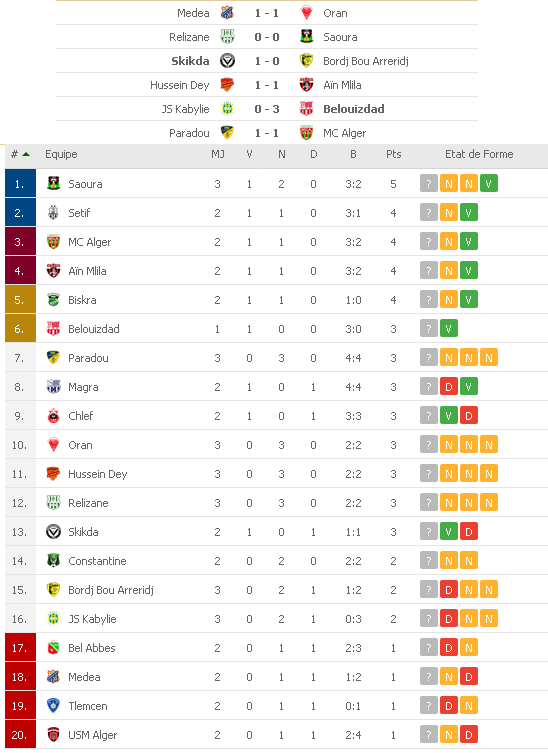Click MC Alger logo in third place row
Viewport: 548px width, 753px height.
[x=53, y=242]
